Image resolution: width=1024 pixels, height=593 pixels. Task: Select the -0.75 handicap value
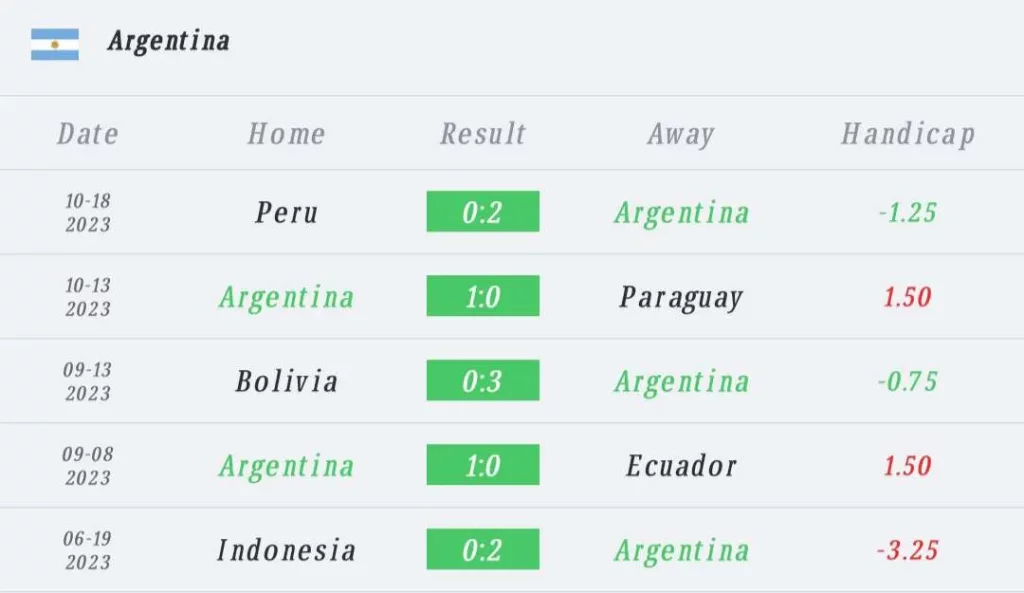[908, 381]
